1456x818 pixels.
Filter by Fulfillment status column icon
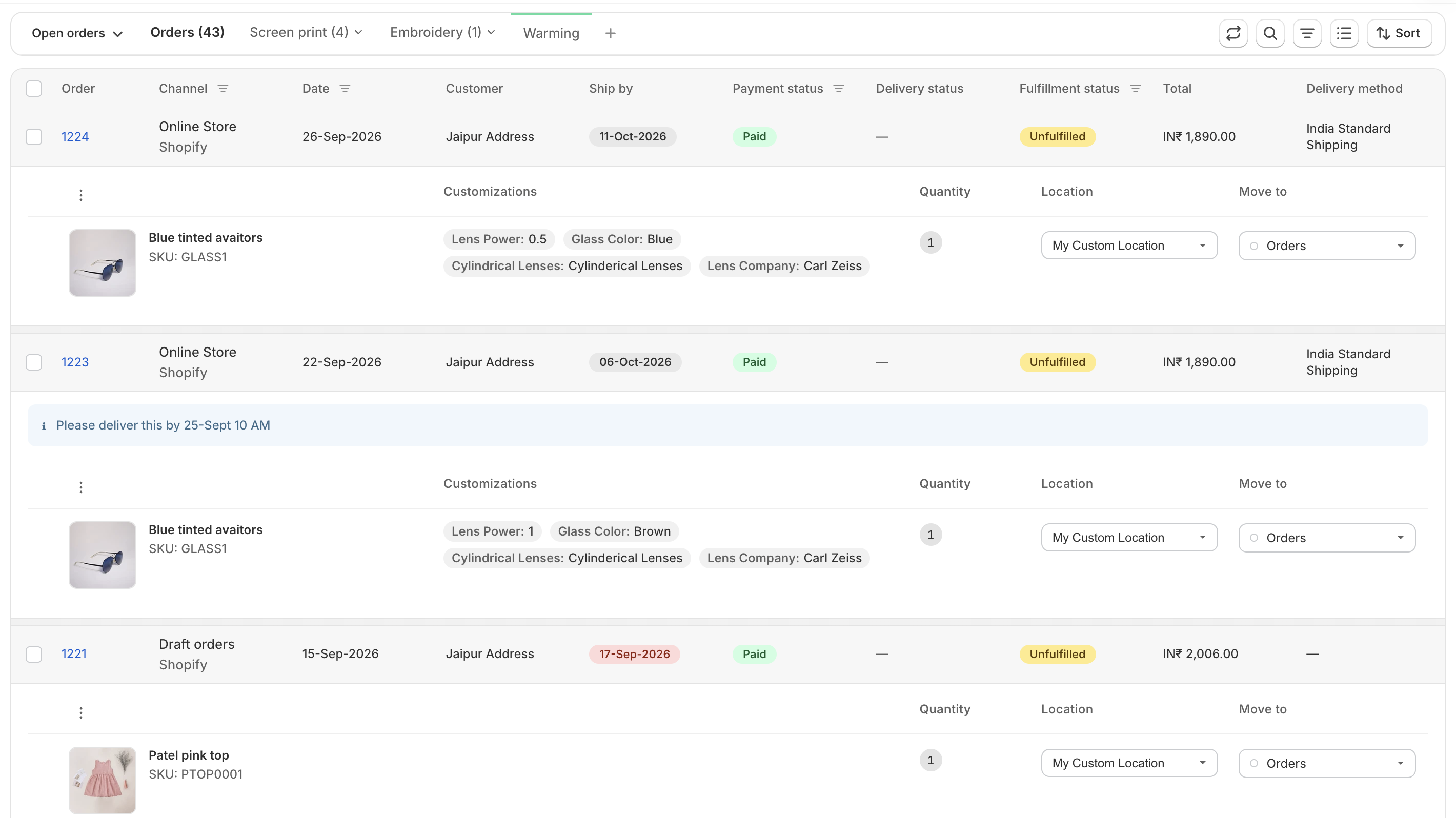[x=1135, y=89]
